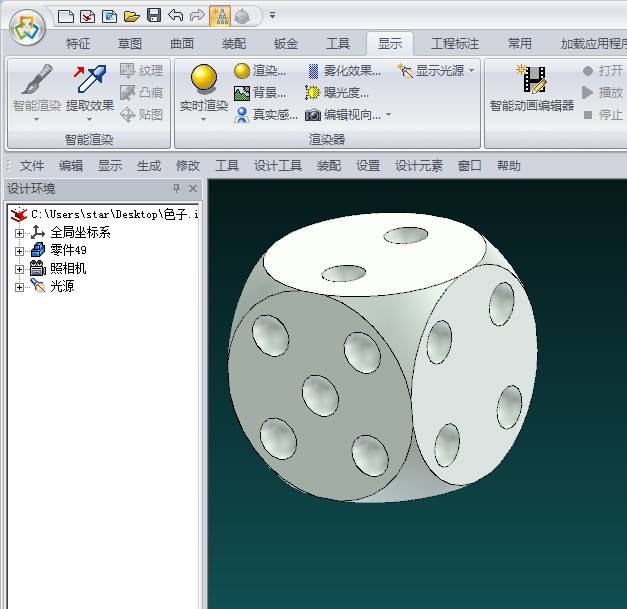Expand the 光源 tree node
This screenshot has height=609, width=627.
[19, 287]
